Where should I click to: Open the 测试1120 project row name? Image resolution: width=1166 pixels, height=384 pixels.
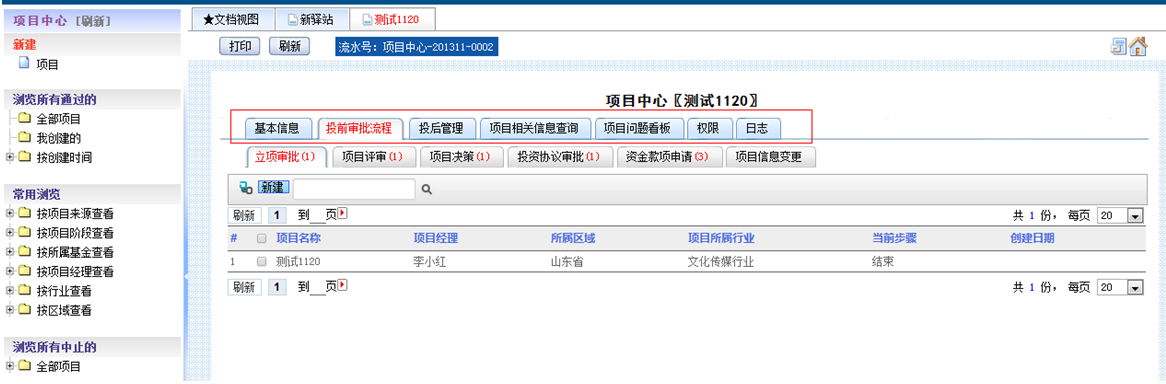coord(299,262)
